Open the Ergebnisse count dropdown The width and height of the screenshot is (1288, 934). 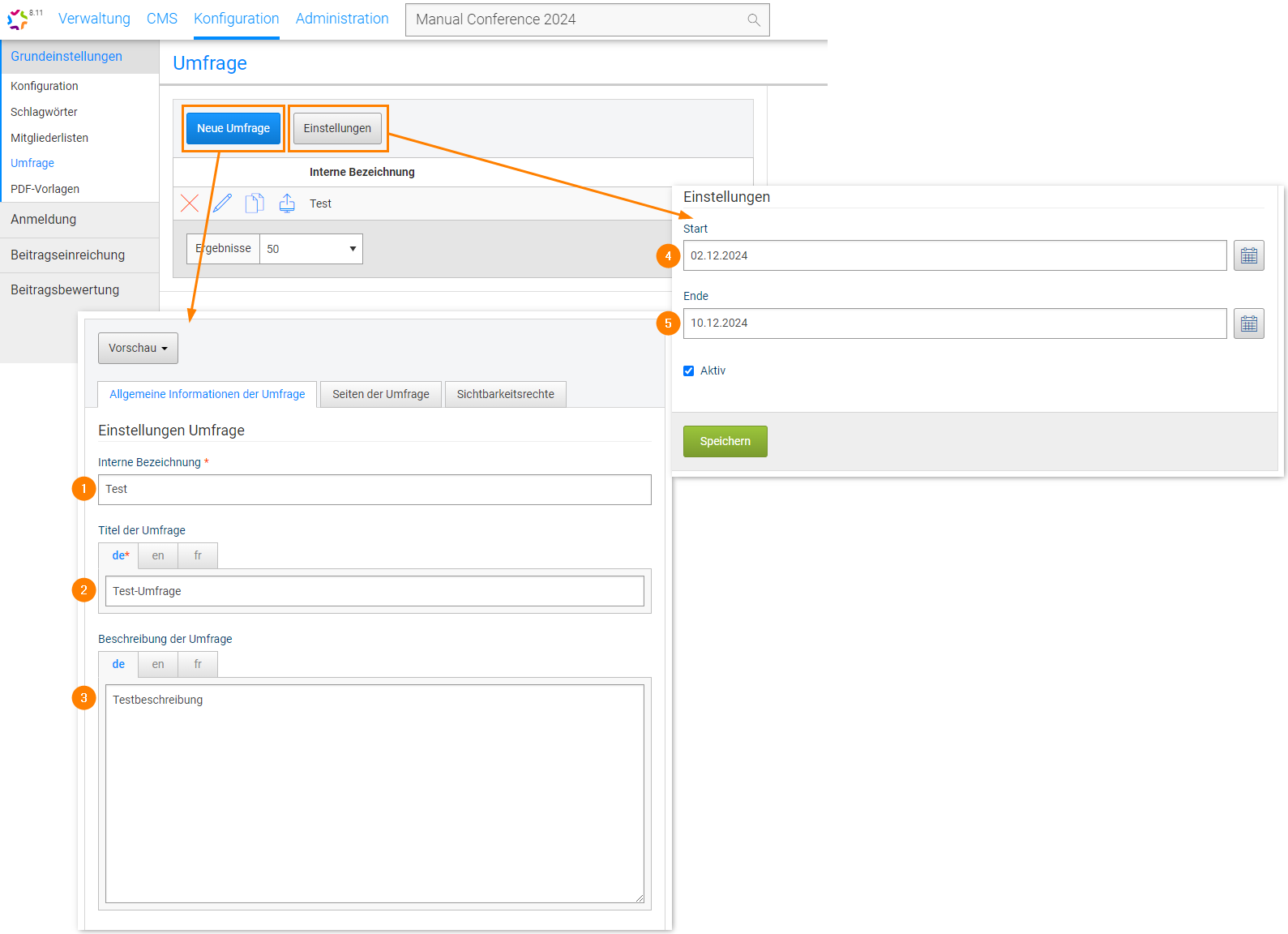(x=311, y=249)
